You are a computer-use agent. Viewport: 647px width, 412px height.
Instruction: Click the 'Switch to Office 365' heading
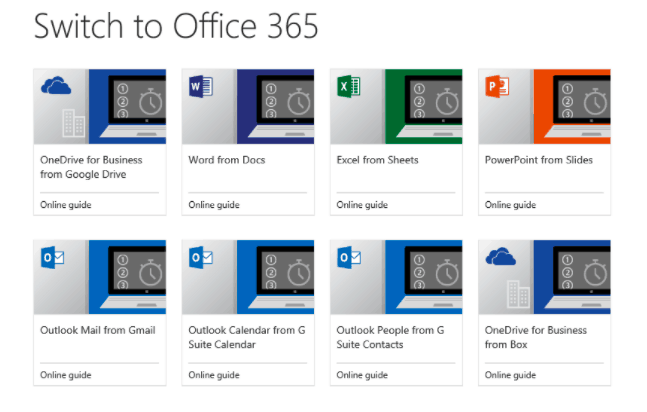(x=176, y=26)
